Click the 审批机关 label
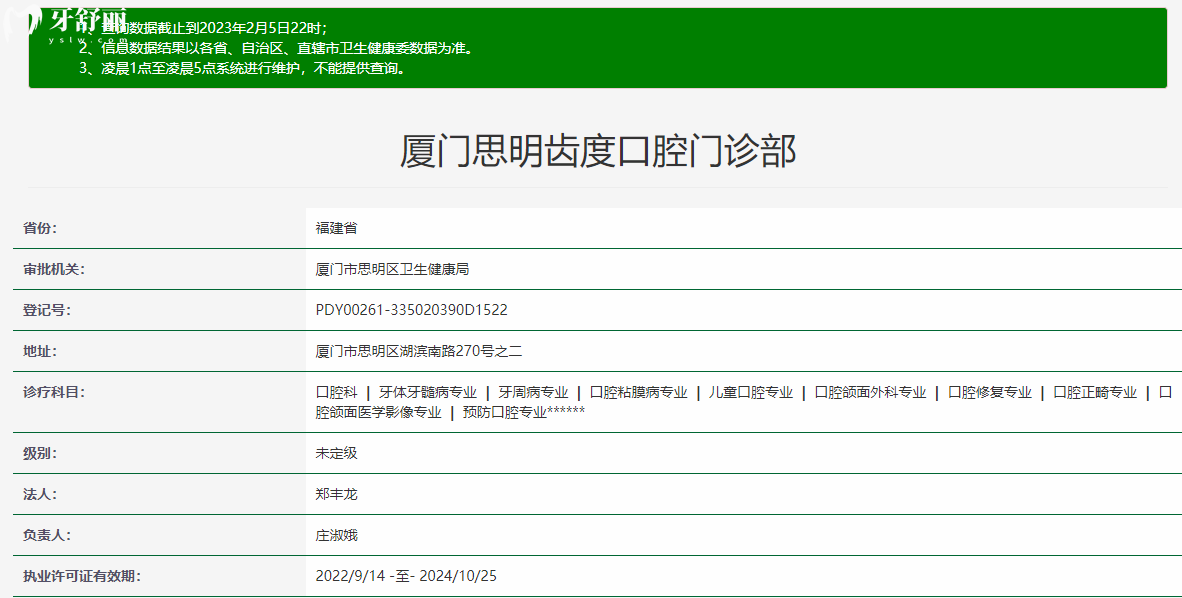The width and height of the screenshot is (1182, 598). pyautogui.click(x=54, y=269)
